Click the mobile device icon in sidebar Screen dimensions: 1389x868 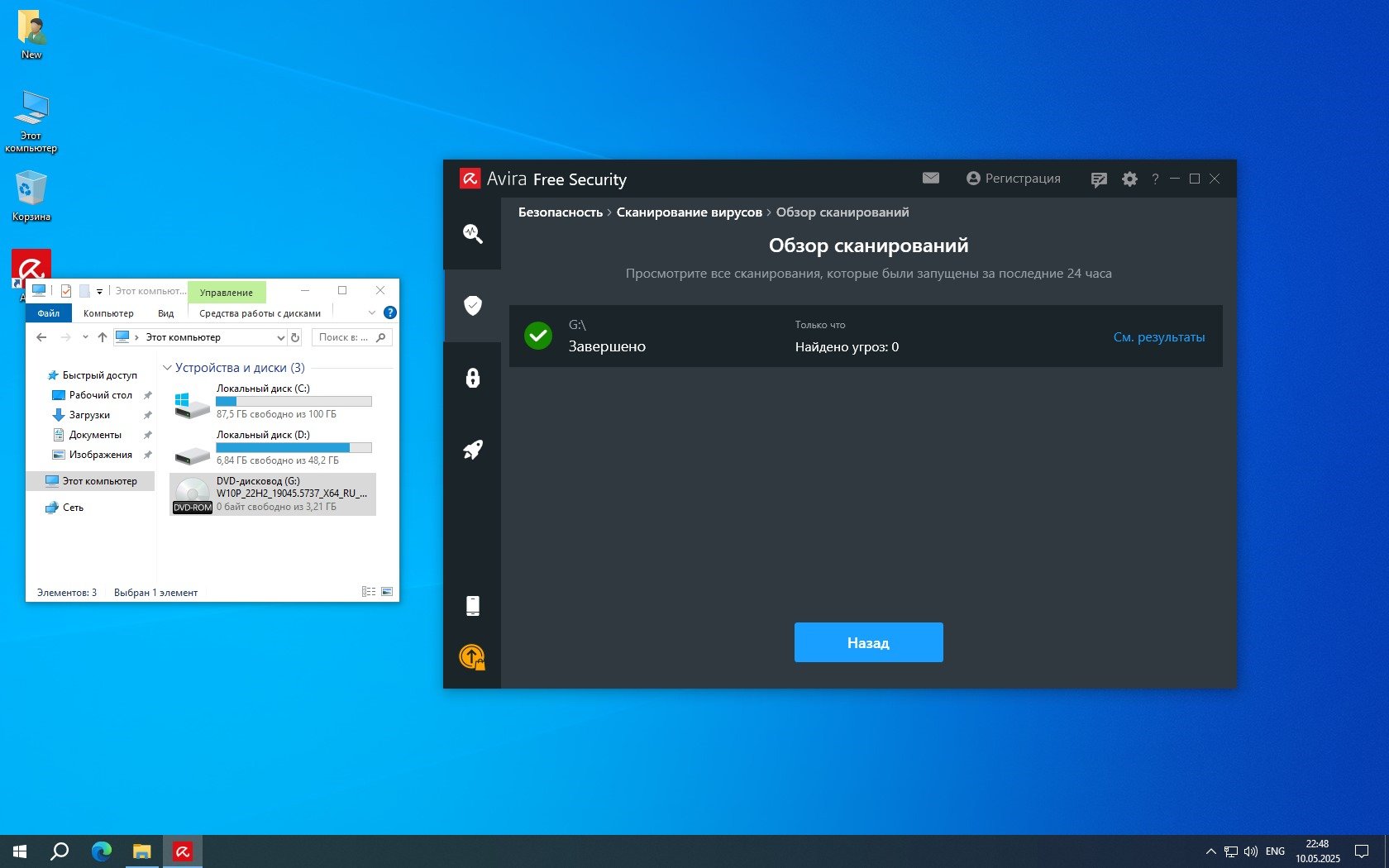[472, 606]
